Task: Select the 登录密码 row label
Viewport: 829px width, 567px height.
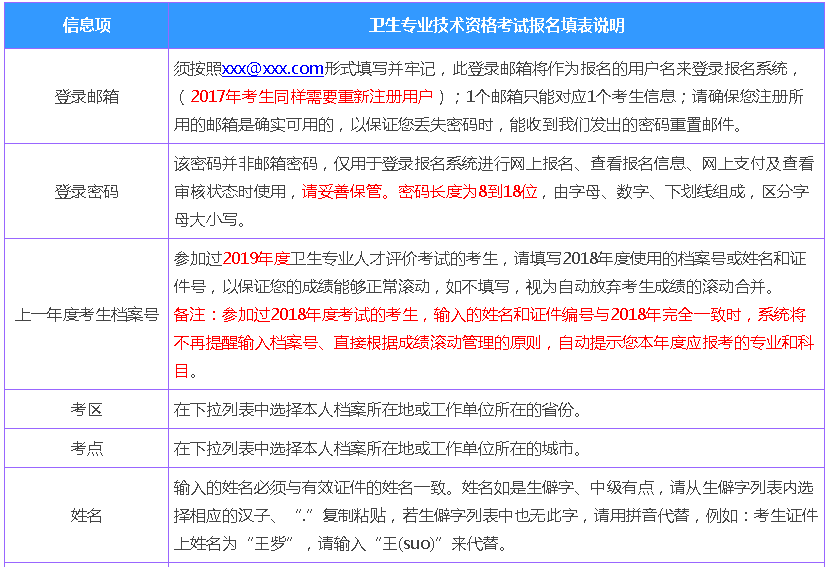Action: pyautogui.click(x=87, y=191)
